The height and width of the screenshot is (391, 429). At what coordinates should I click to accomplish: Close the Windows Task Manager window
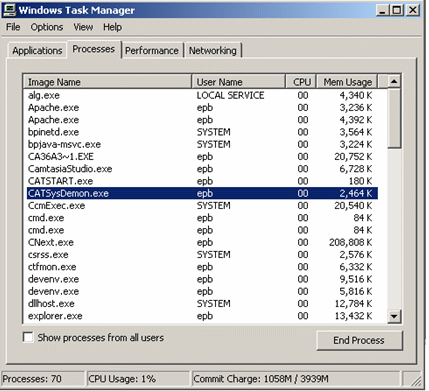[x=412, y=10]
